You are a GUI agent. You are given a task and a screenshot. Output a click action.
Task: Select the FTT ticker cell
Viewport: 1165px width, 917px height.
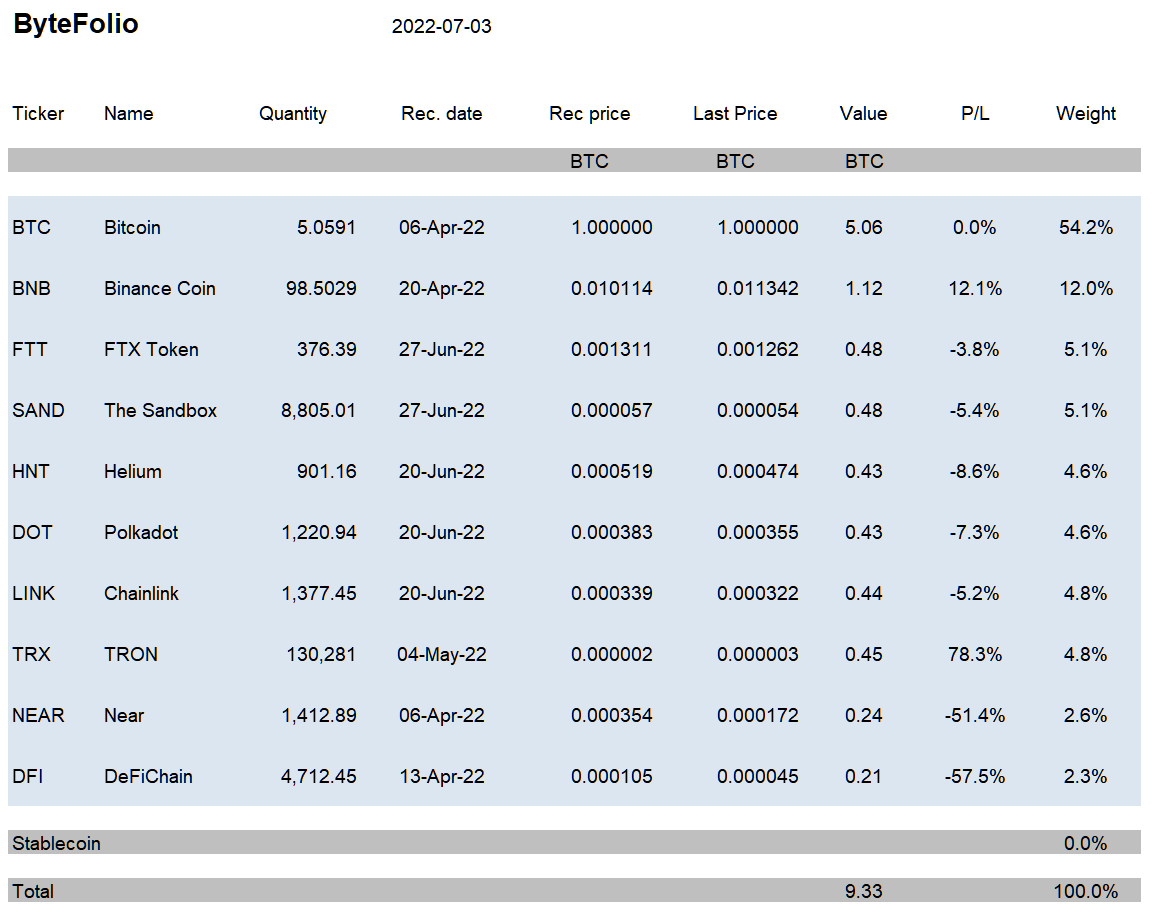coord(30,349)
